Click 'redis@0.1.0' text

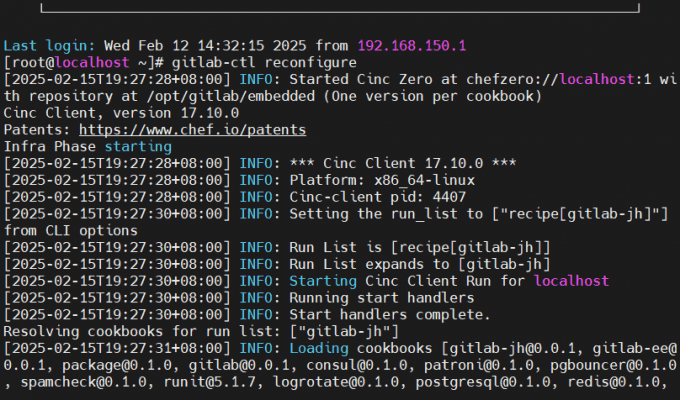(614, 382)
